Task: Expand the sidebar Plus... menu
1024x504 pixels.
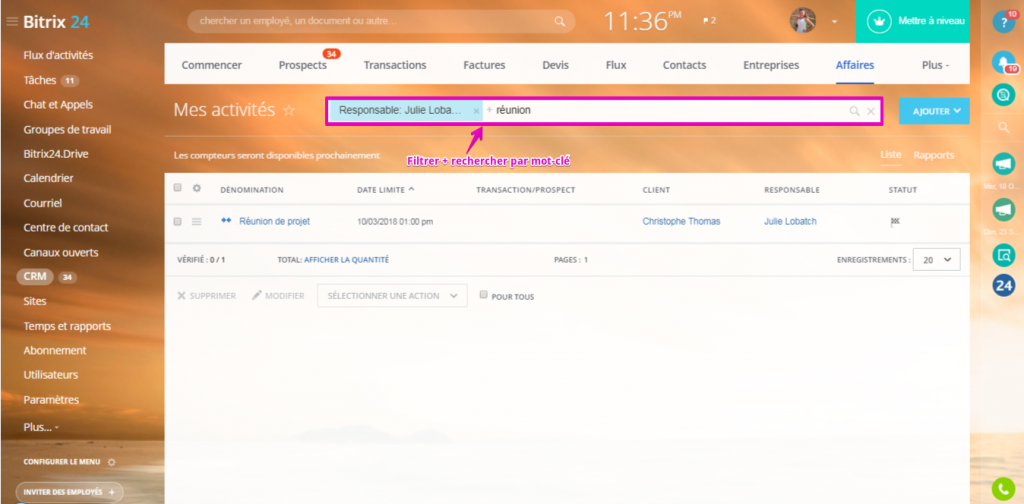Action: pyautogui.click(x=41, y=427)
